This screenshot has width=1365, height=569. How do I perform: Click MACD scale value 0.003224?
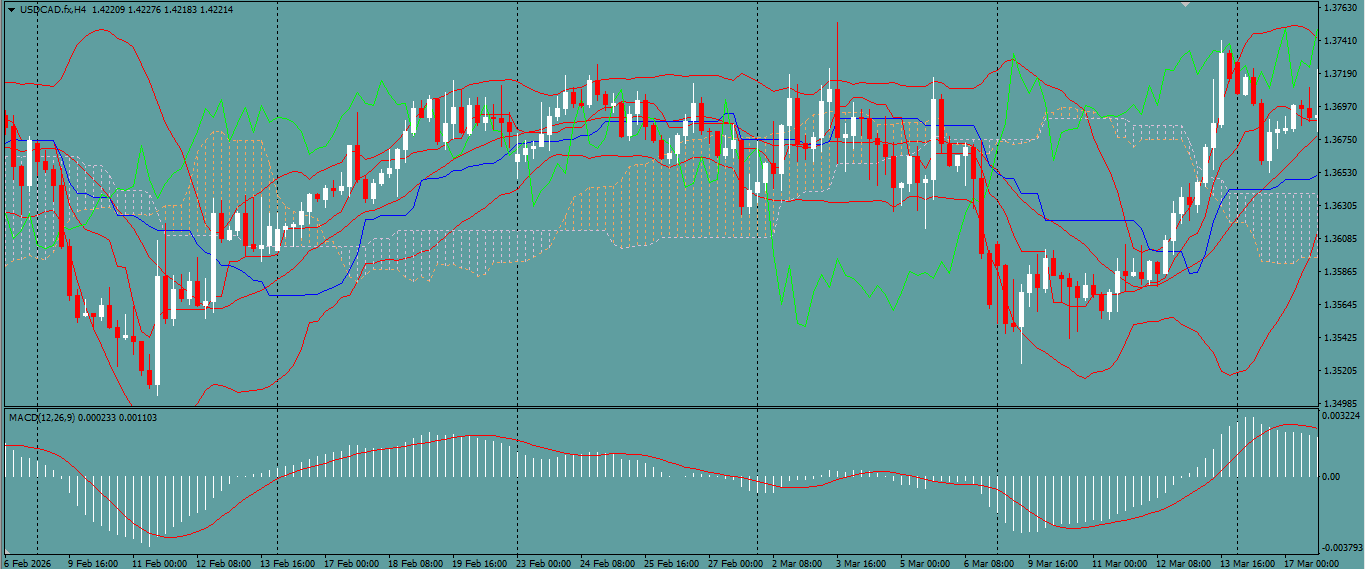tap(1341, 414)
